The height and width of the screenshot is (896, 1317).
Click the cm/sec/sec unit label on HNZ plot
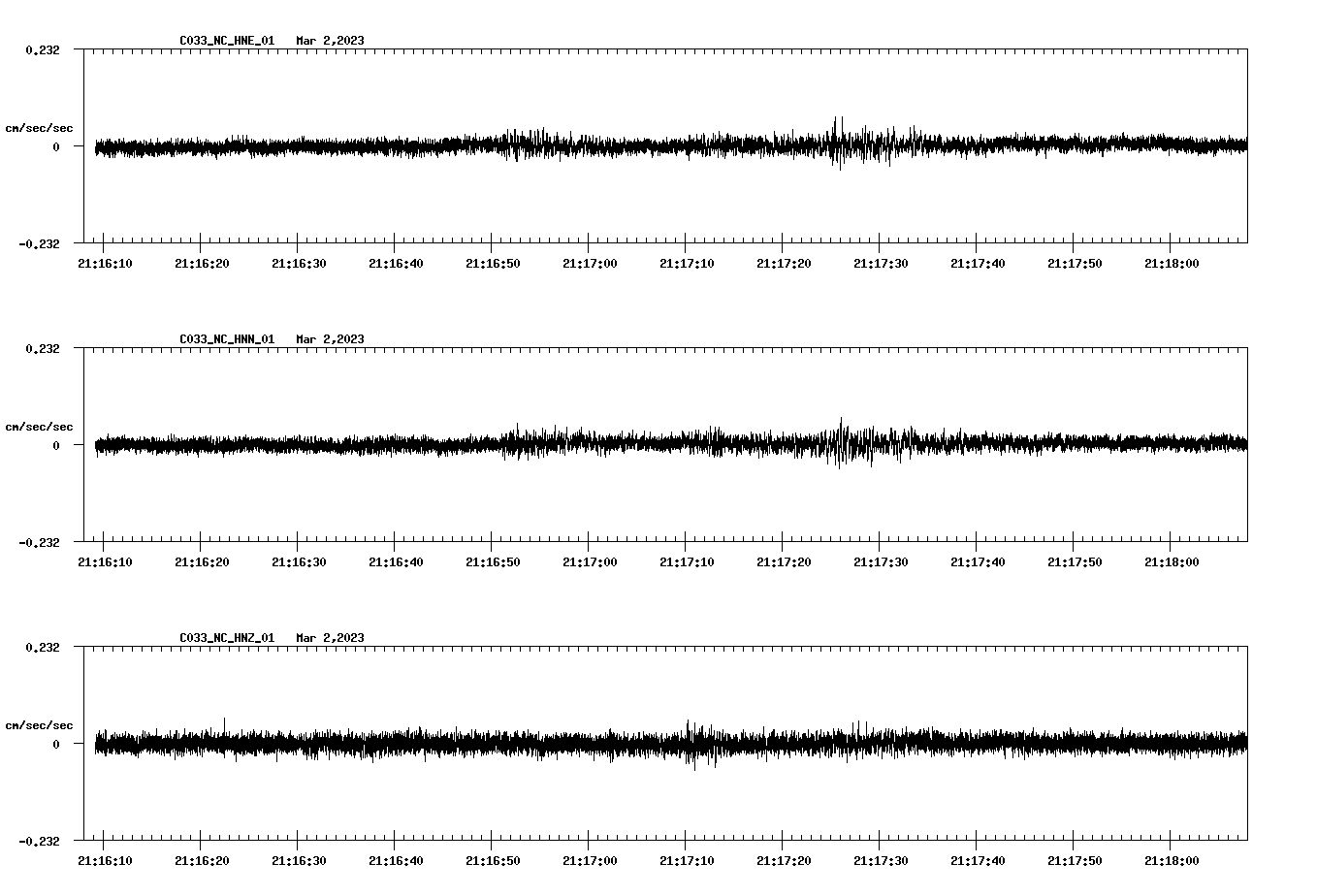click(x=39, y=723)
